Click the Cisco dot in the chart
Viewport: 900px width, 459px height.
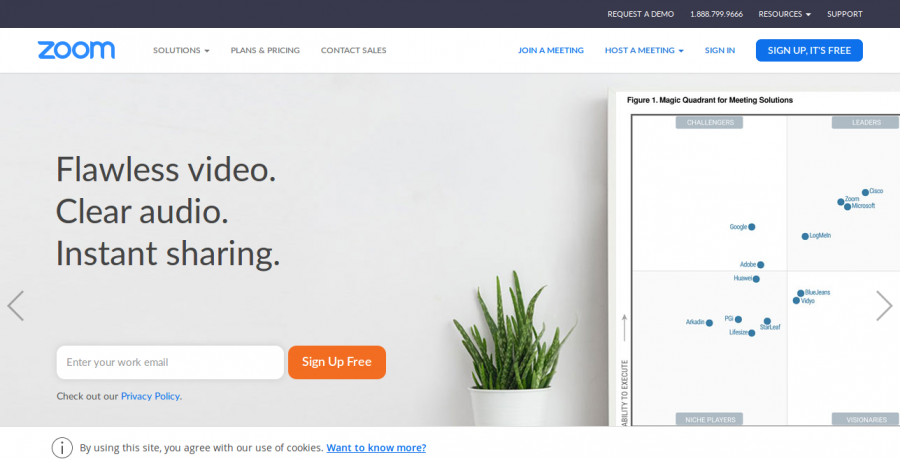(865, 193)
